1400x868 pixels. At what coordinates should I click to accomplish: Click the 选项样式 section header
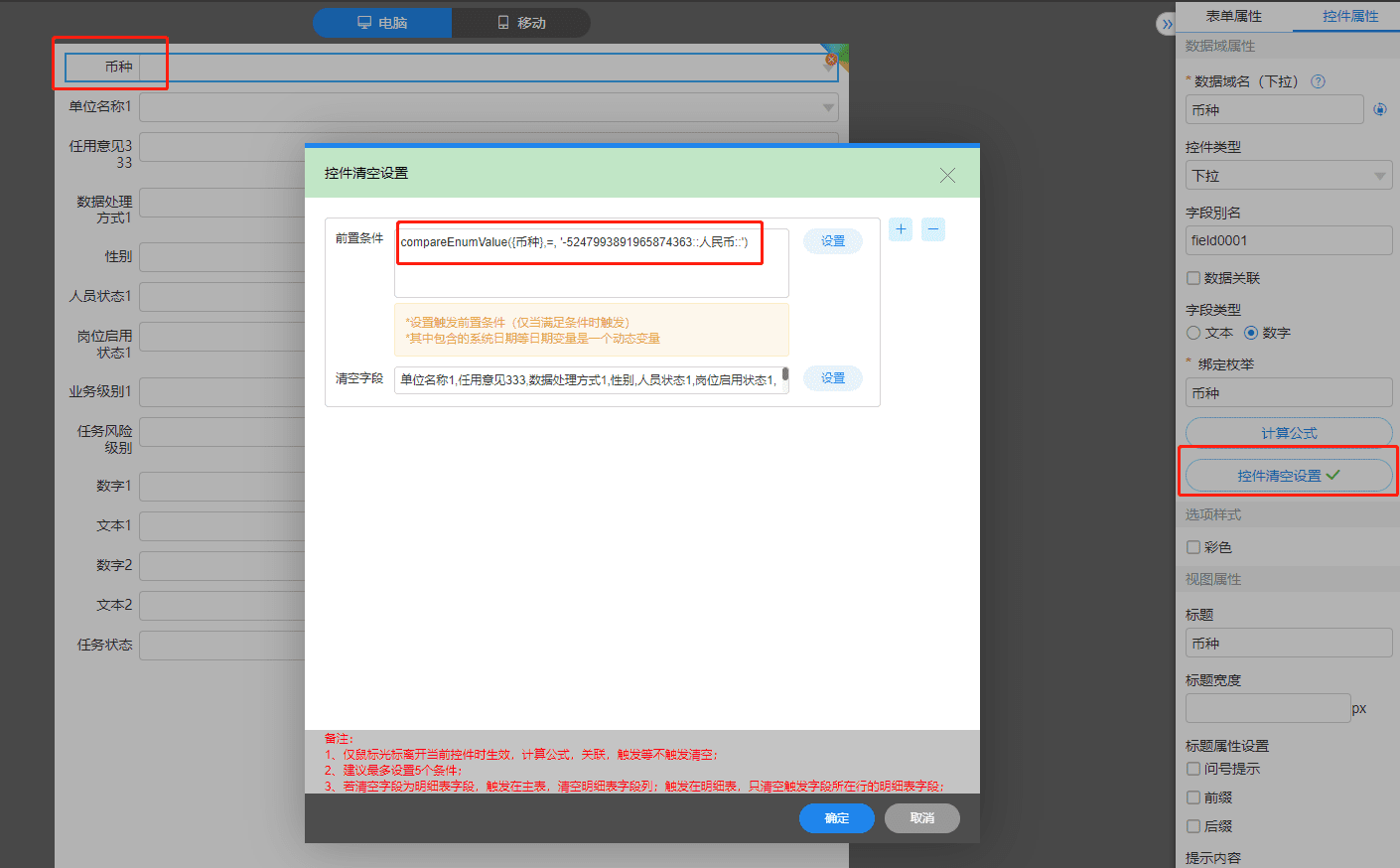click(x=1288, y=514)
